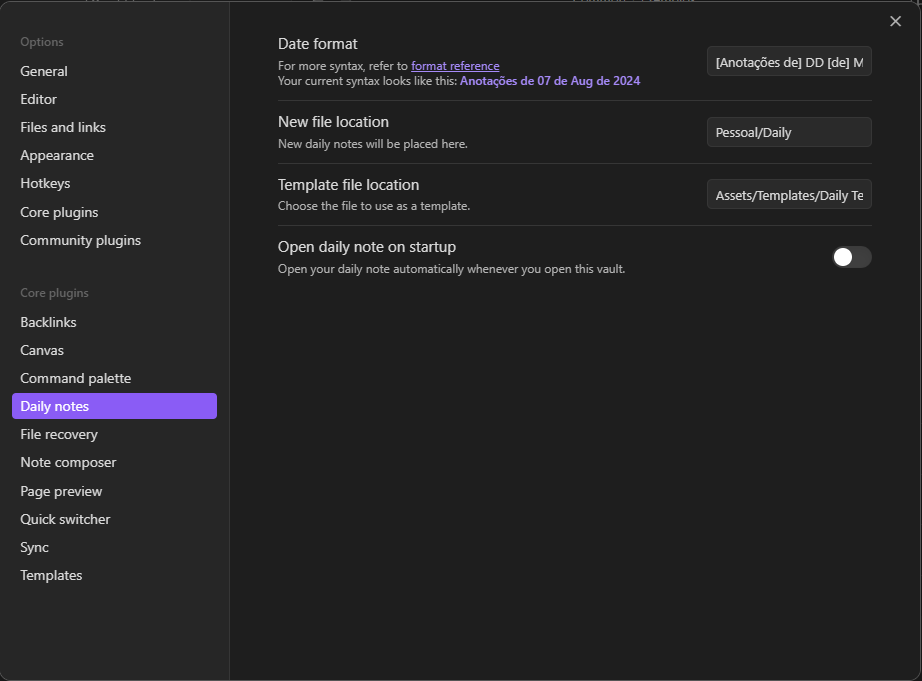
Task: Enable Open daily note on startup toggle
Action: (x=851, y=257)
